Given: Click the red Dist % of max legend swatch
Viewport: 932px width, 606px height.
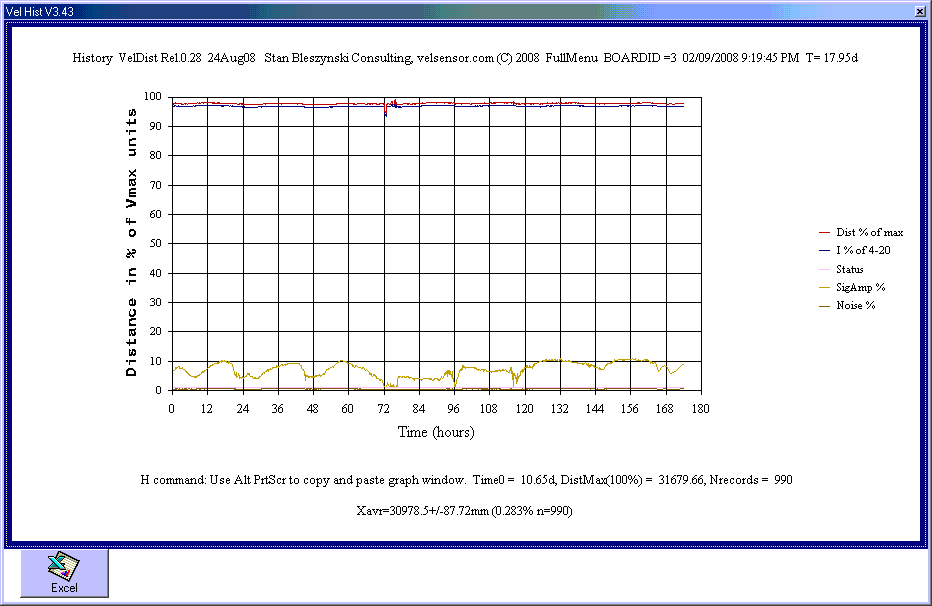Looking at the screenshot, I should (824, 232).
